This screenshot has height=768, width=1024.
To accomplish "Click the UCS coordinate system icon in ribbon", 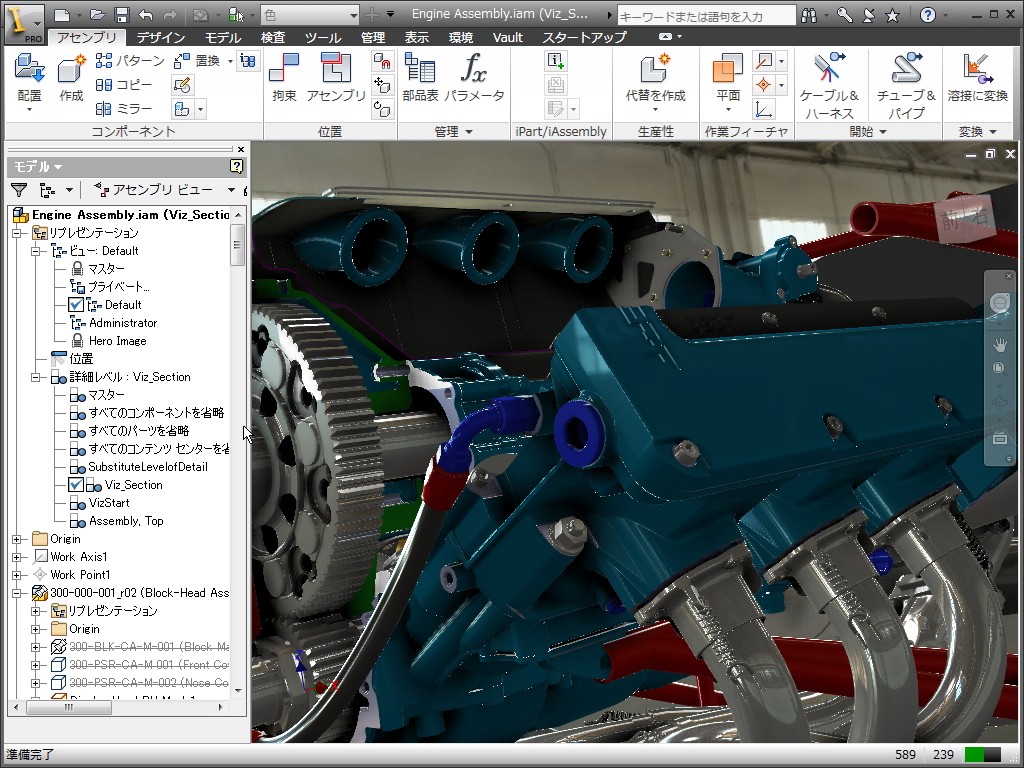I will (x=763, y=109).
